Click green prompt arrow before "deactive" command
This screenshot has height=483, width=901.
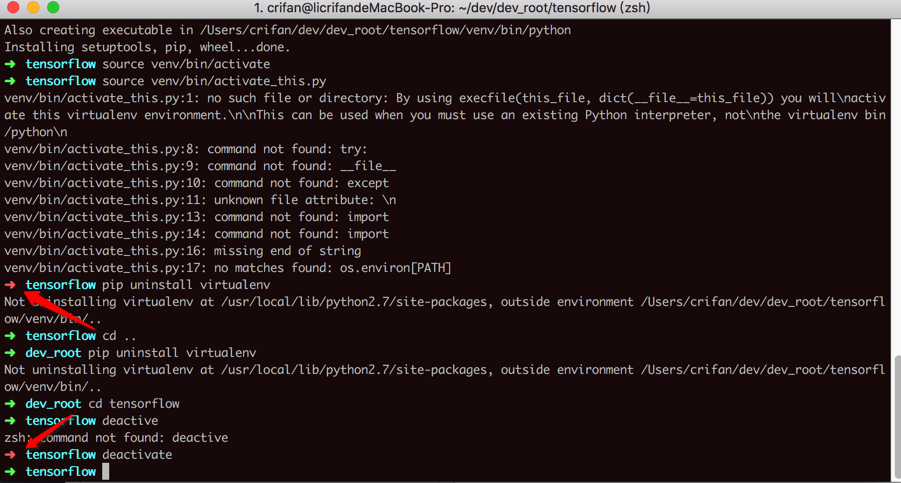pos(11,421)
